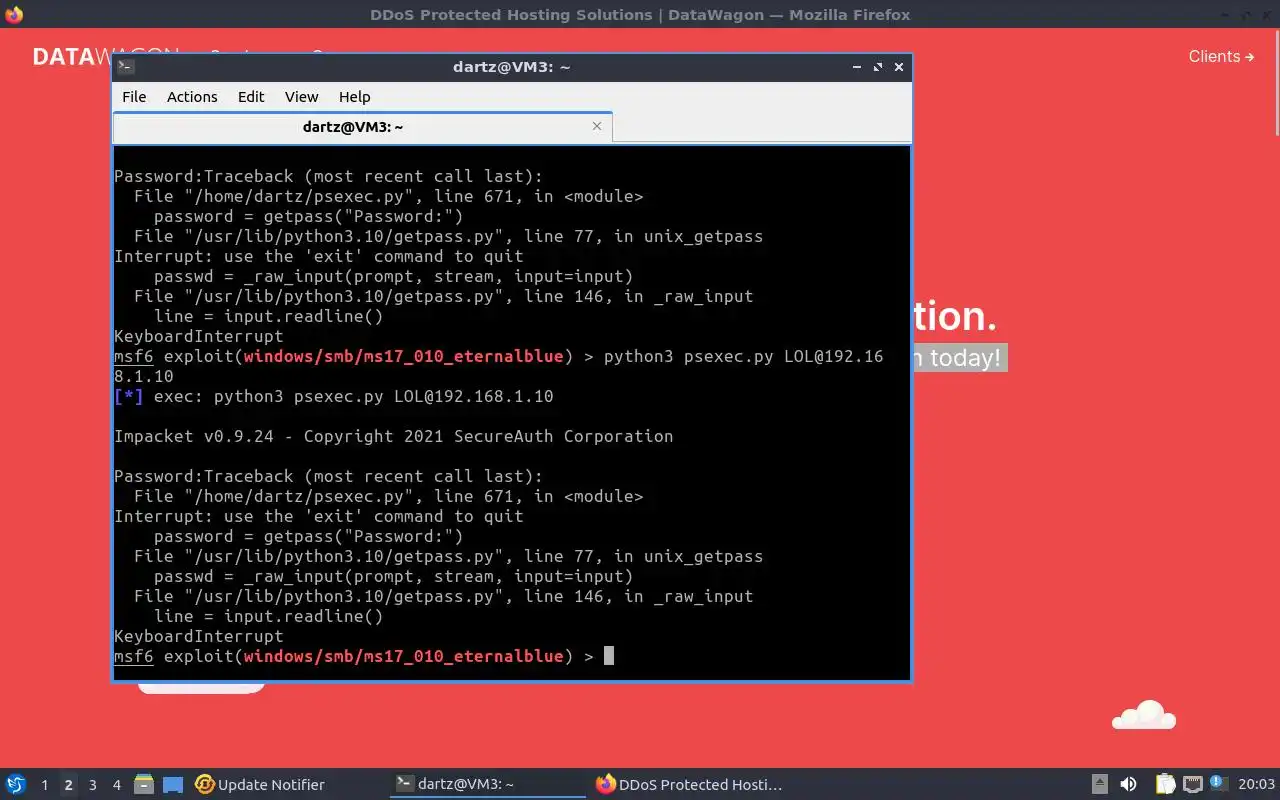
Task: Open the network connection tray icon
Action: (1192, 784)
